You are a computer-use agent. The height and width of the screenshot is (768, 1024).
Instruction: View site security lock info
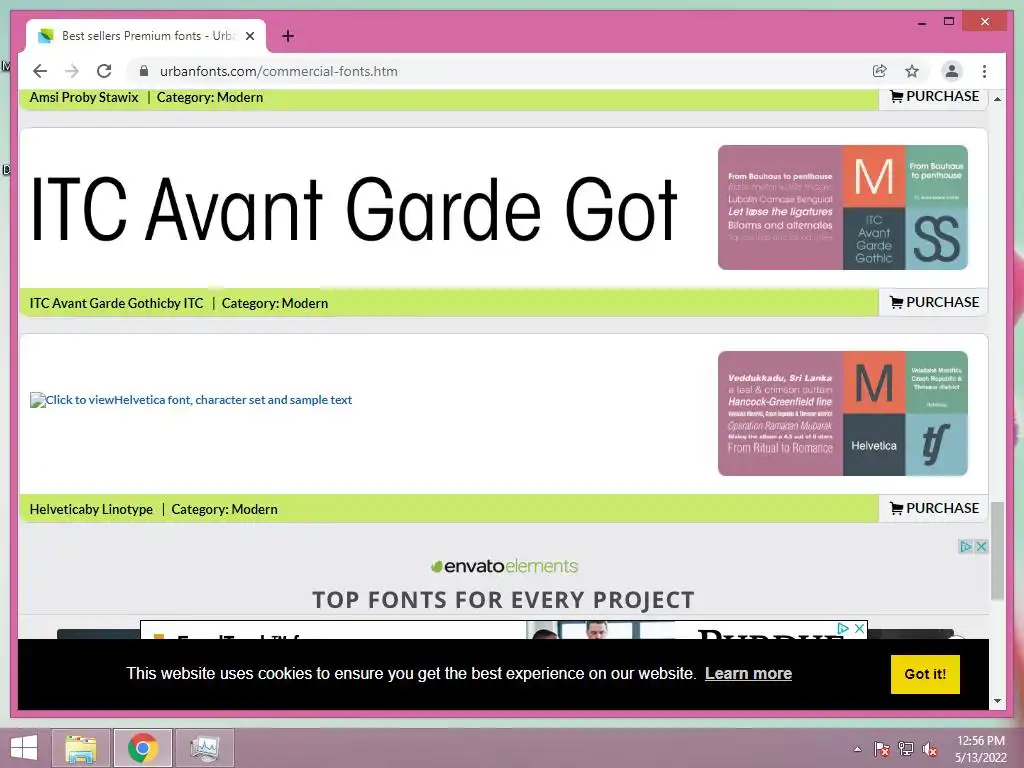[144, 71]
